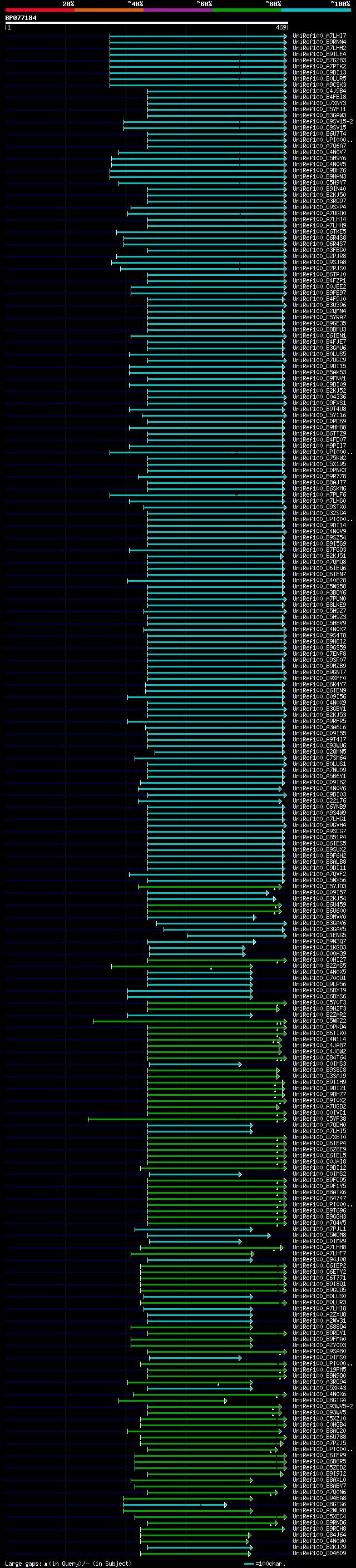Viewport: 356px width, 1568px height.
Task: Open hit UniRef100_A9CSK3
Action: 319,85
